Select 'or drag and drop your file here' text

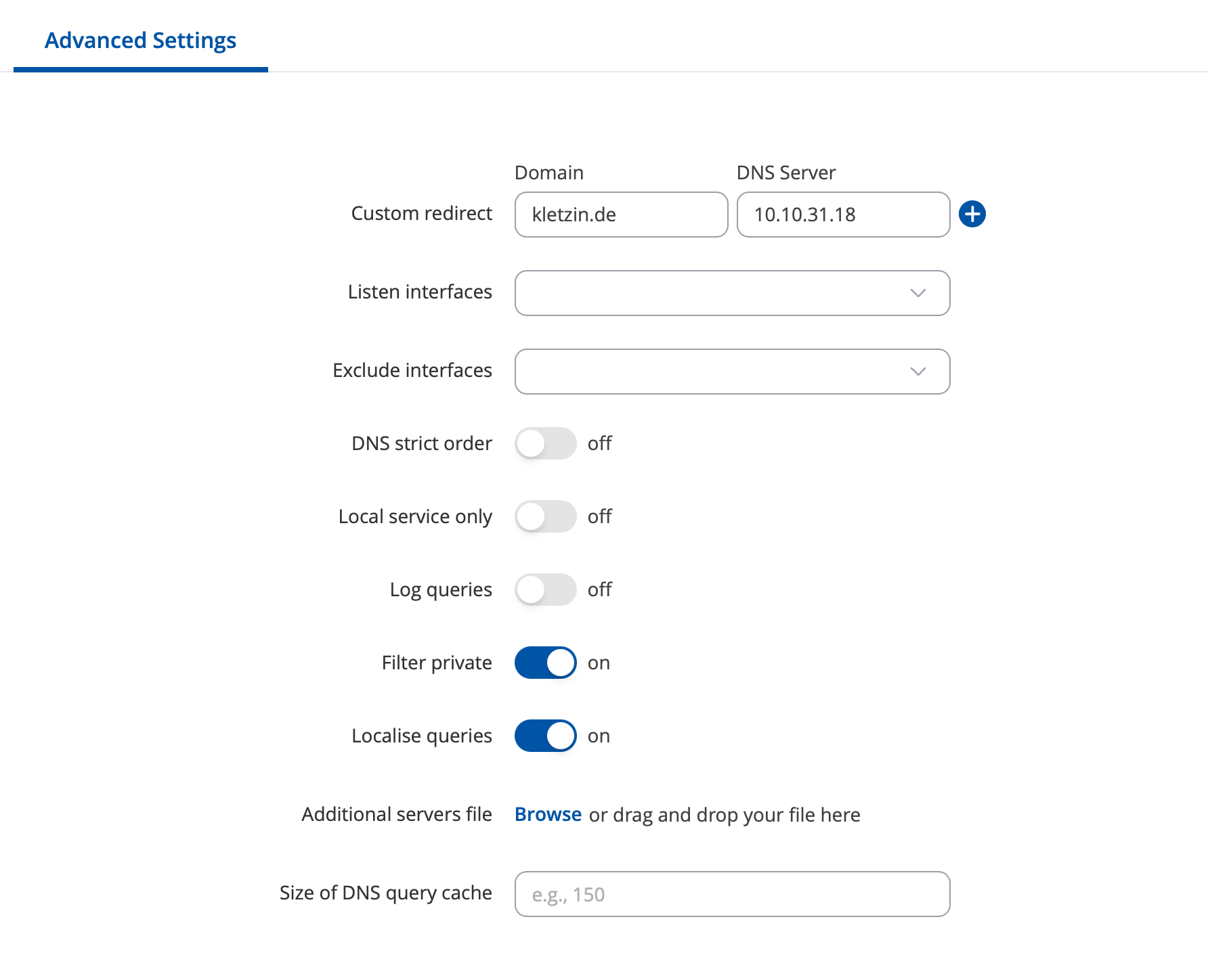click(725, 815)
